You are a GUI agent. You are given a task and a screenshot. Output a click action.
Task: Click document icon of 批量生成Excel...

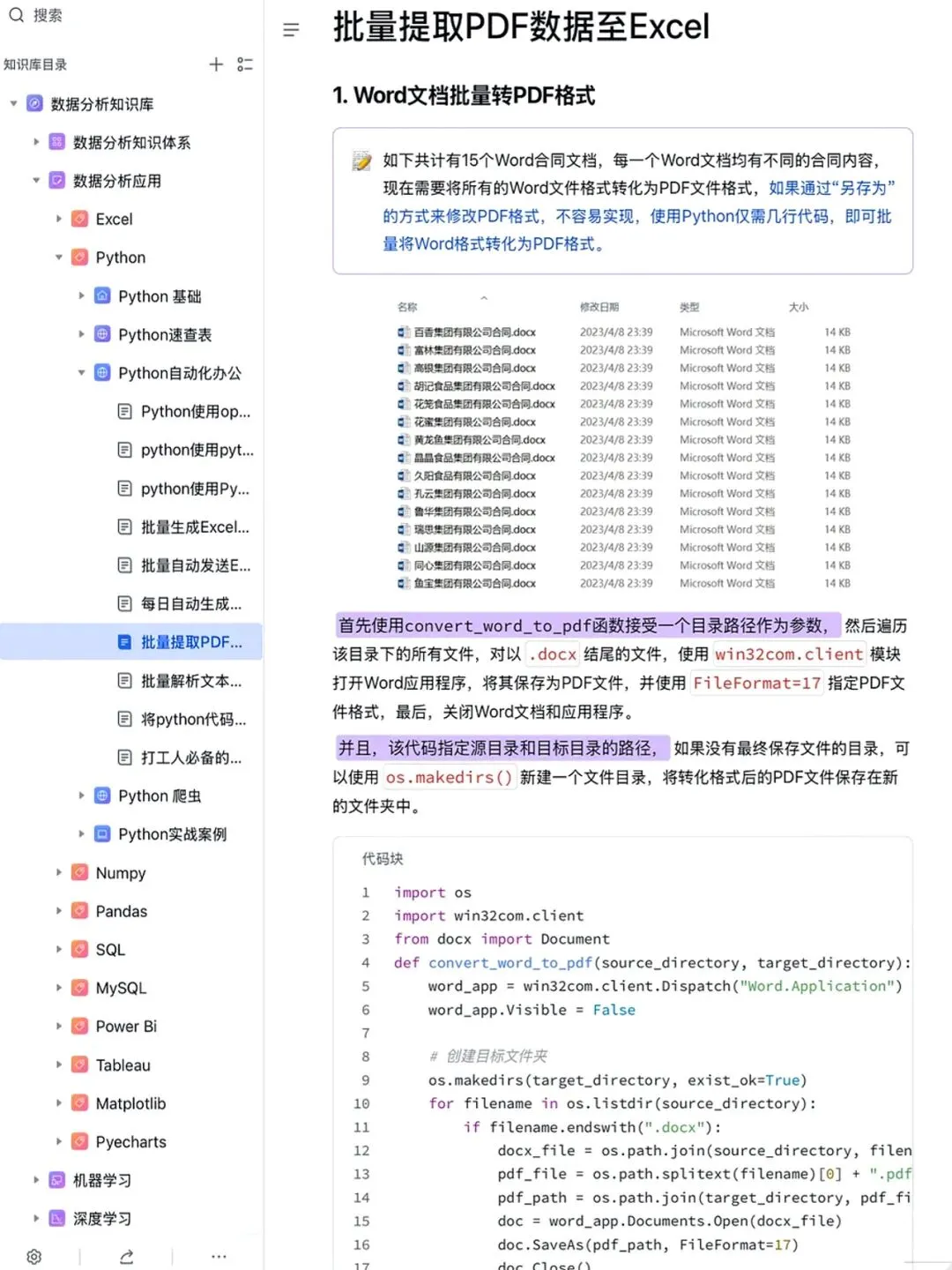coord(124,527)
